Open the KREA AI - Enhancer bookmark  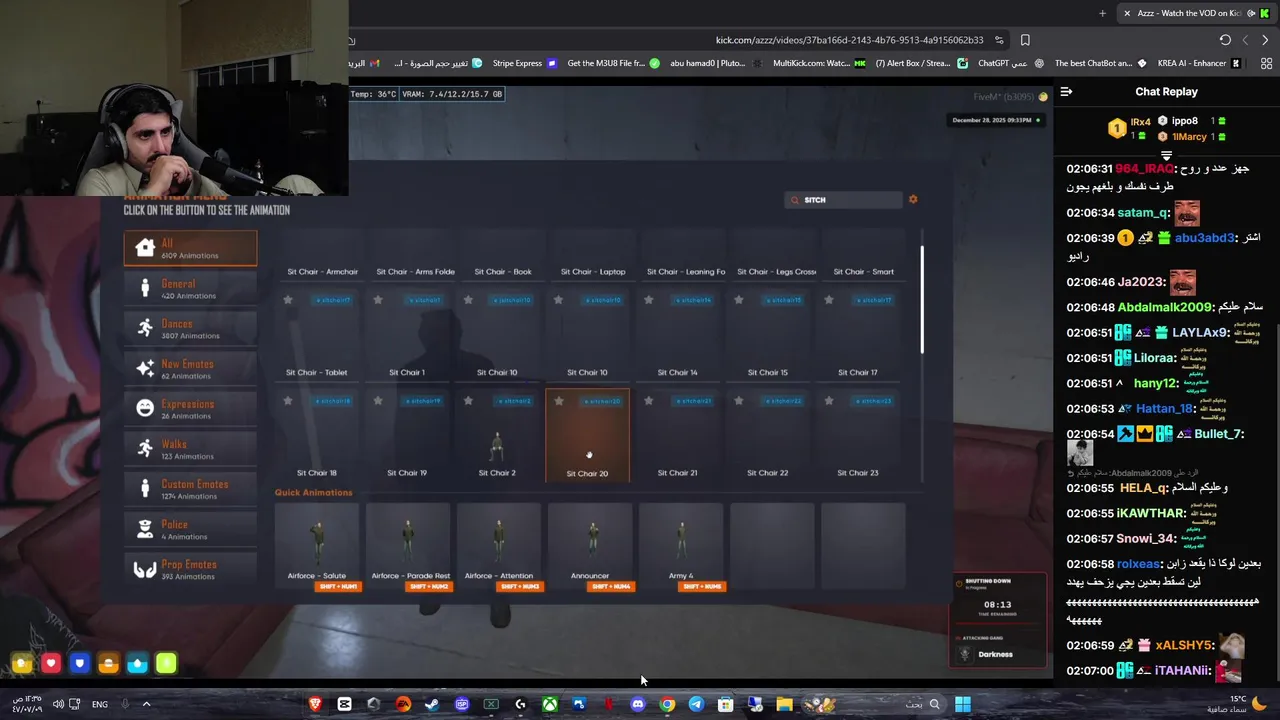click(x=1199, y=63)
